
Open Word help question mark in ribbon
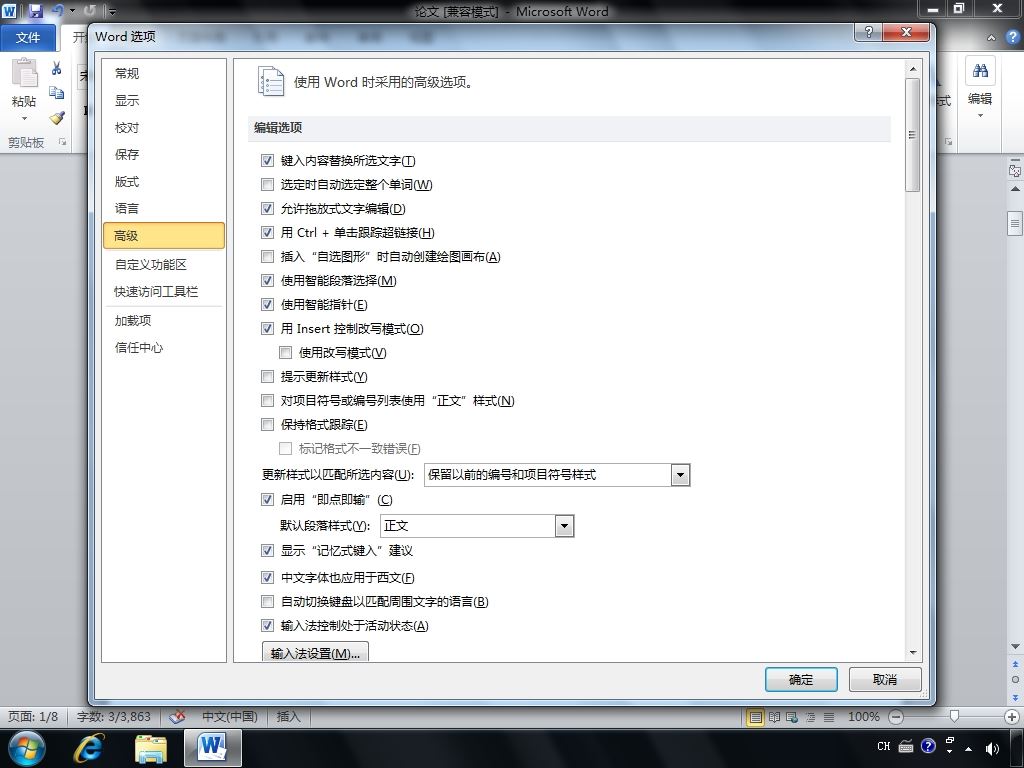pyautogui.click(x=1012, y=37)
